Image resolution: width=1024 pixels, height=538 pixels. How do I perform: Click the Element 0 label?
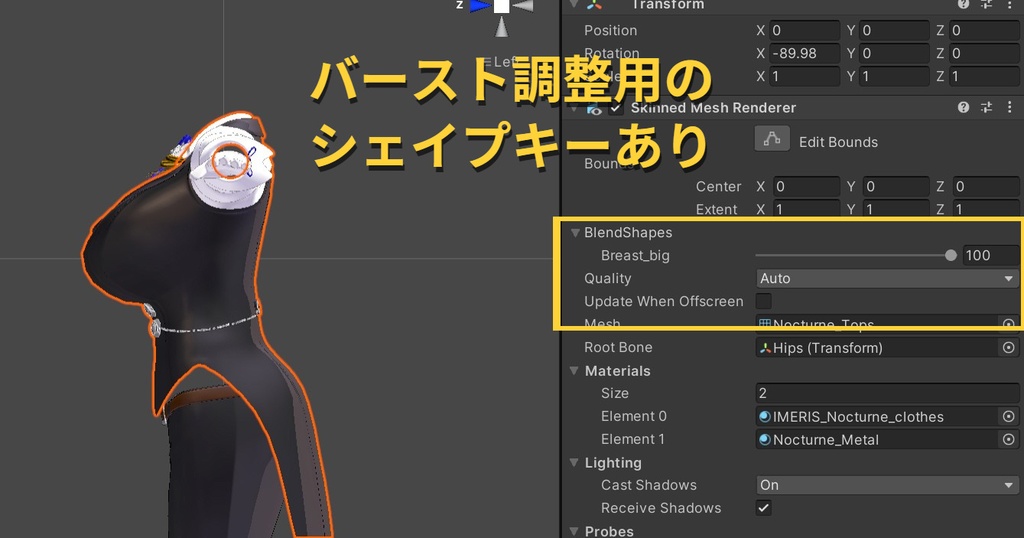click(x=633, y=416)
